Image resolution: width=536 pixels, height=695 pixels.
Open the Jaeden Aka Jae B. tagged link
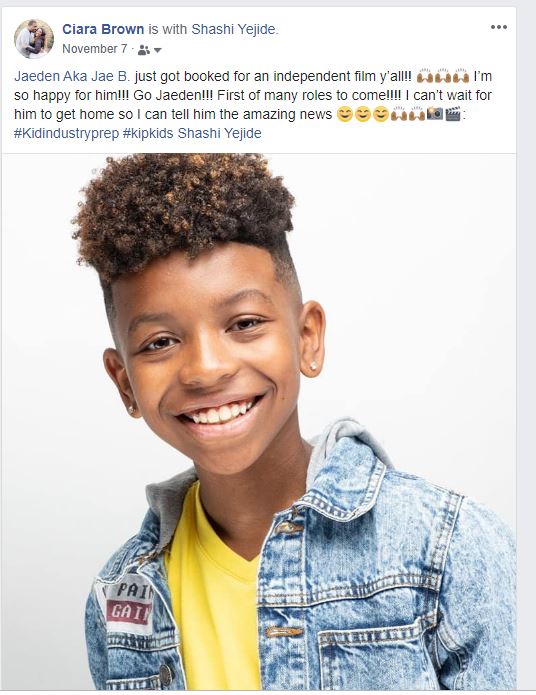[x=72, y=76]
